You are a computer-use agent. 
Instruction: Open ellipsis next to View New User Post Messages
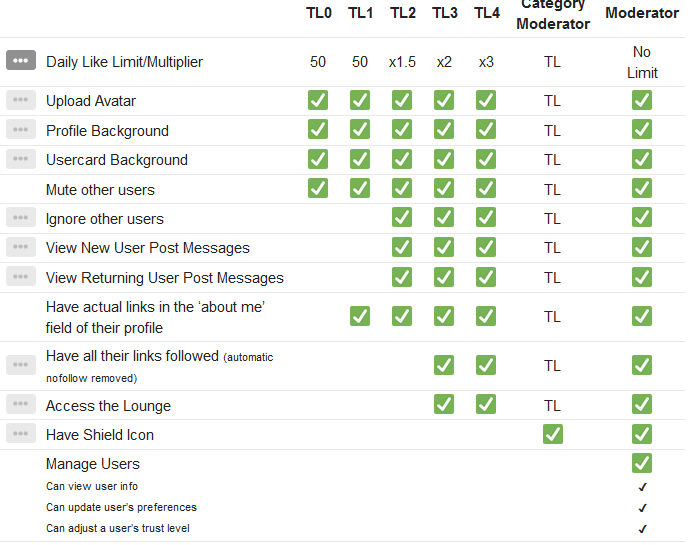pos(21,247)
